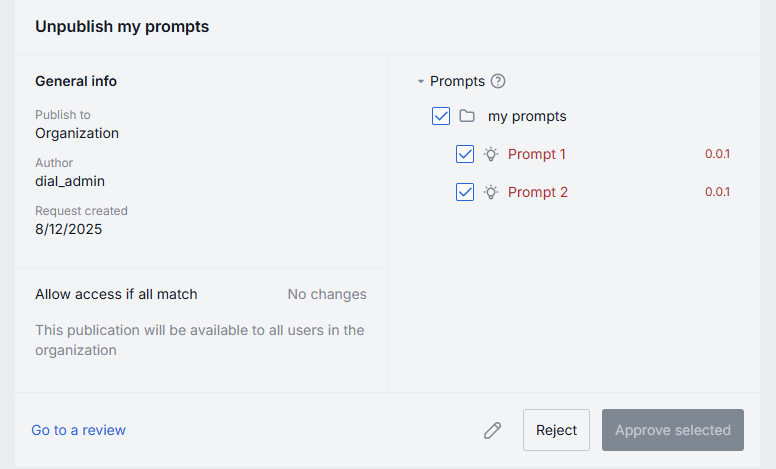Select the my prompts folder name

click(x=527, y=116)
